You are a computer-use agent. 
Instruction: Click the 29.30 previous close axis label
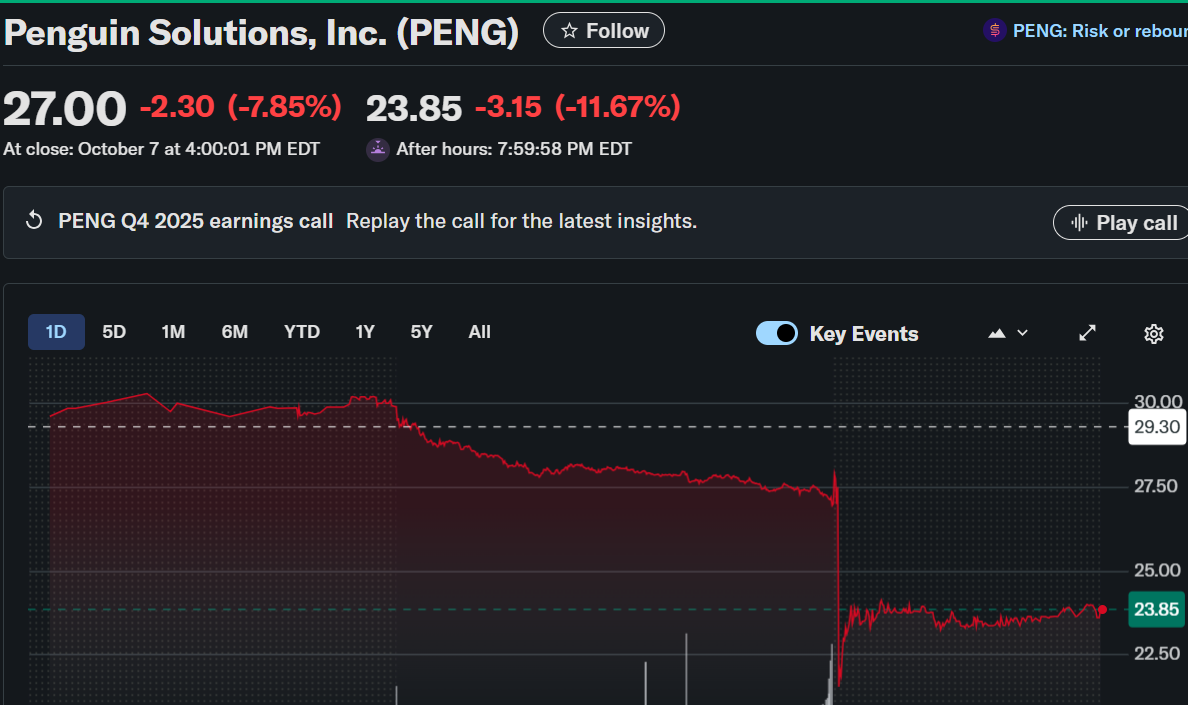pyautogui.click(x=1156, y=427)
